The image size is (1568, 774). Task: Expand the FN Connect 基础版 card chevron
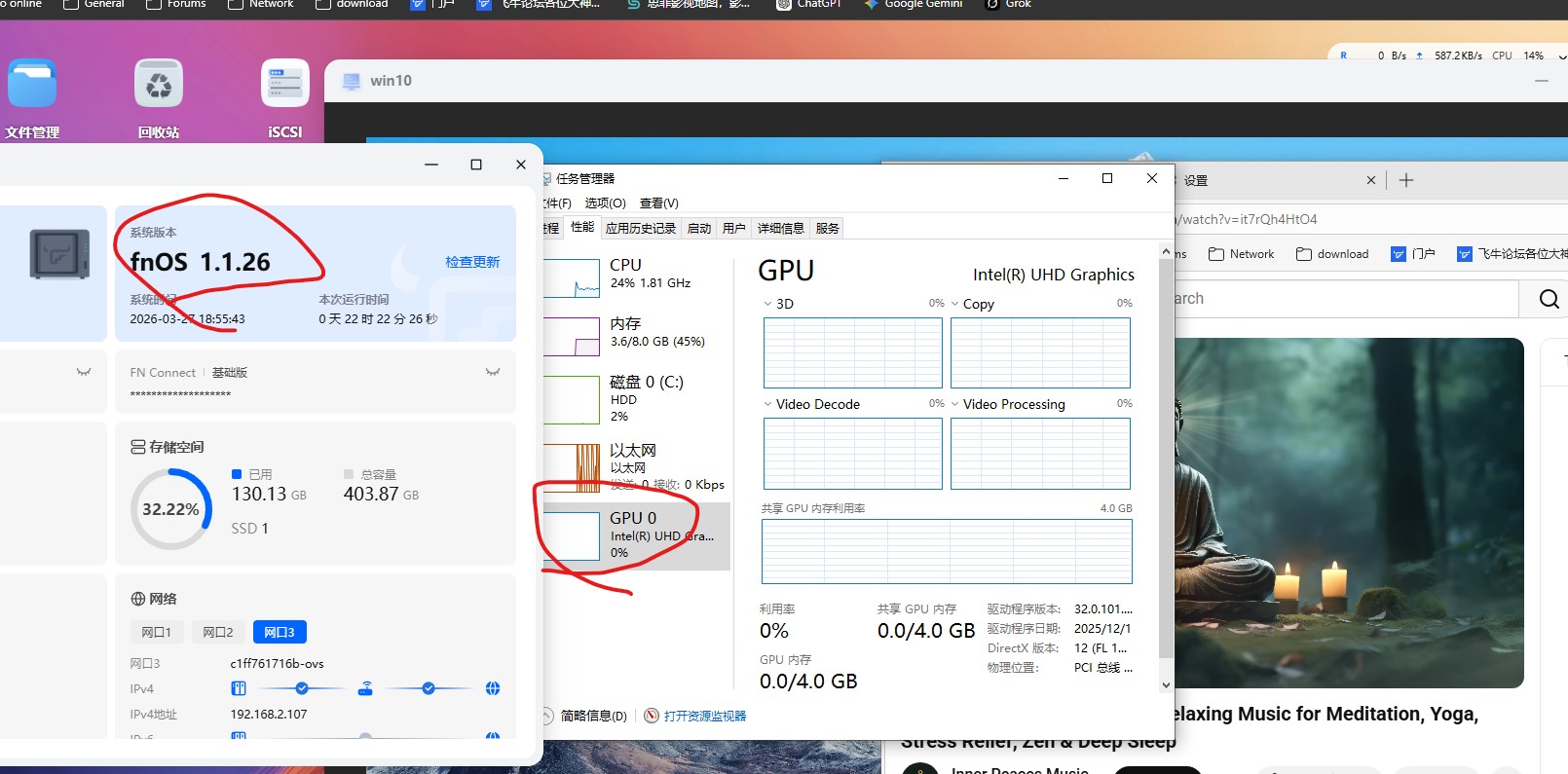(493, 372)
